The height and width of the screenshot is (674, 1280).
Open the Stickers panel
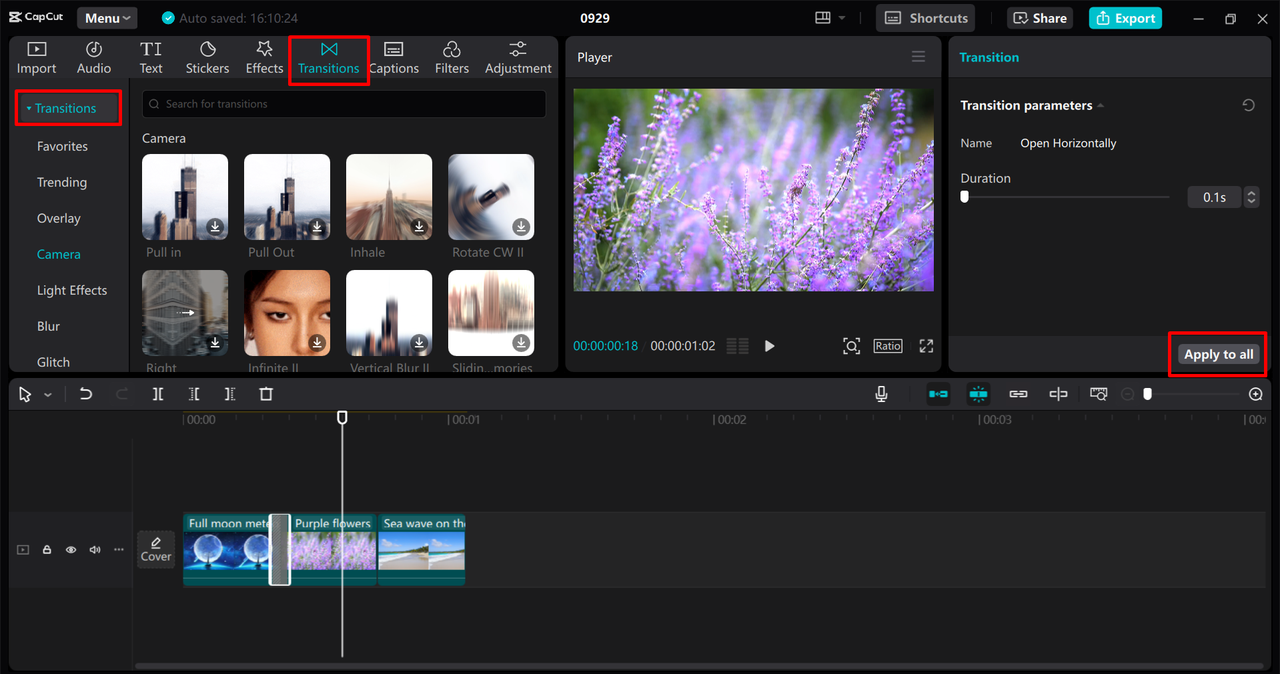coord(207,57)
